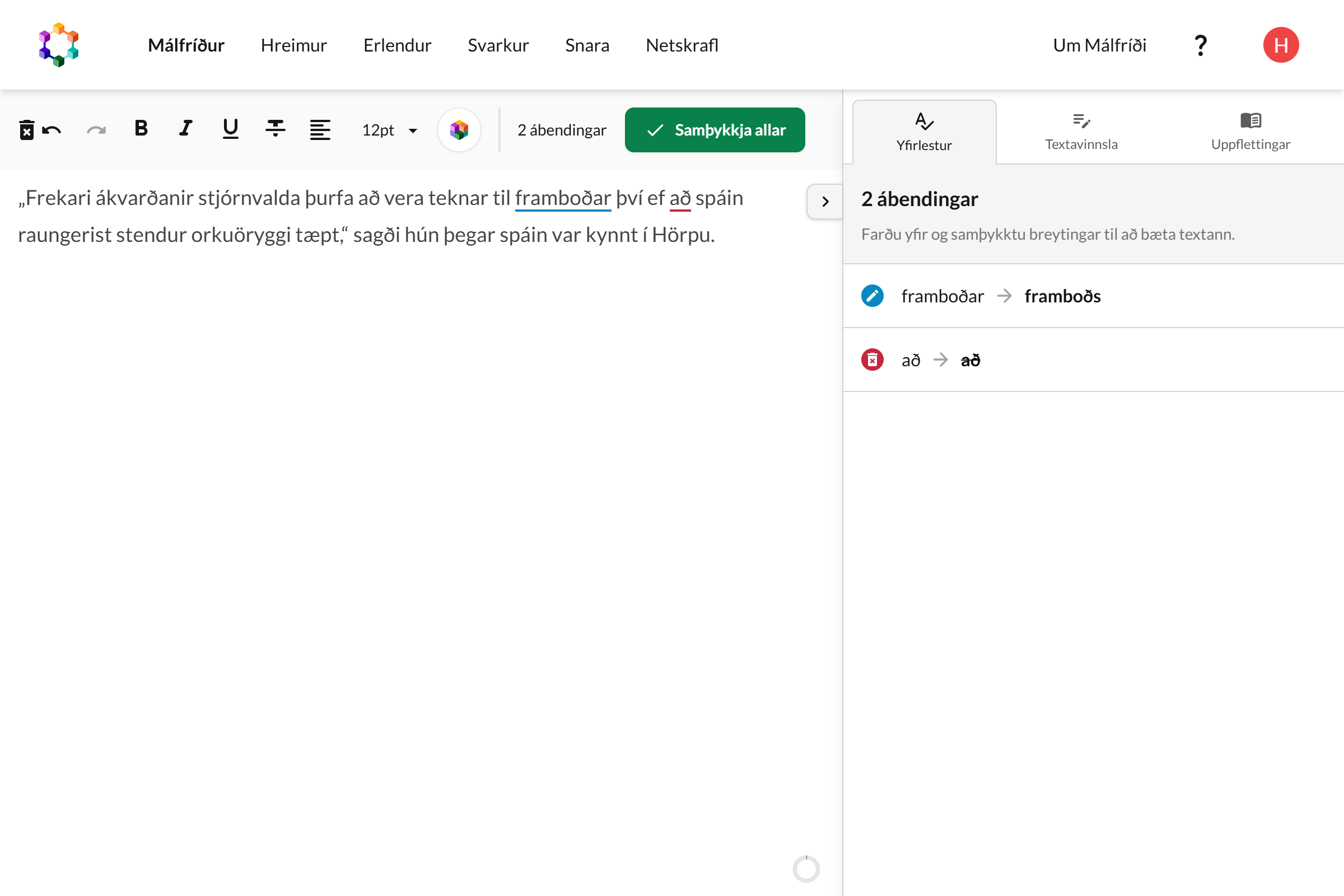1344x896 pixels.
Task: Click the delete document trash icon
Action: 26,130
